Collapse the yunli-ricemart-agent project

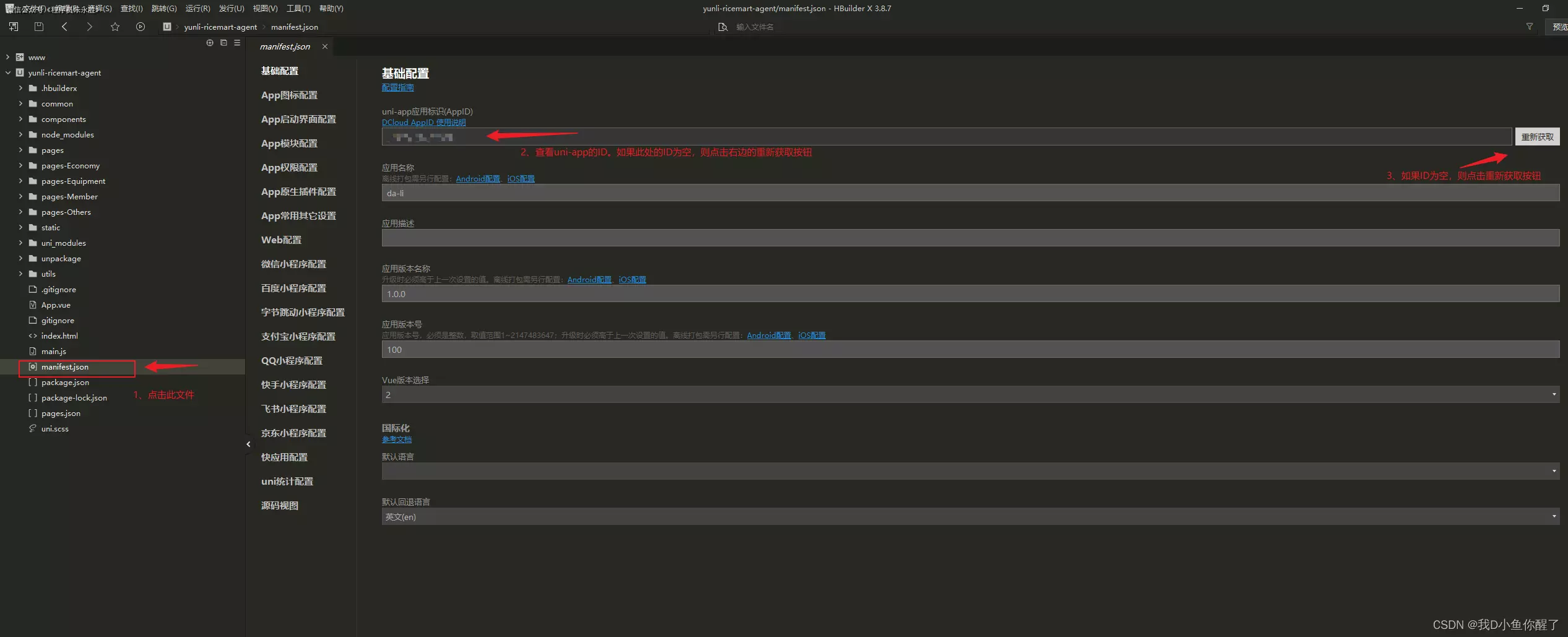[8, 72]
